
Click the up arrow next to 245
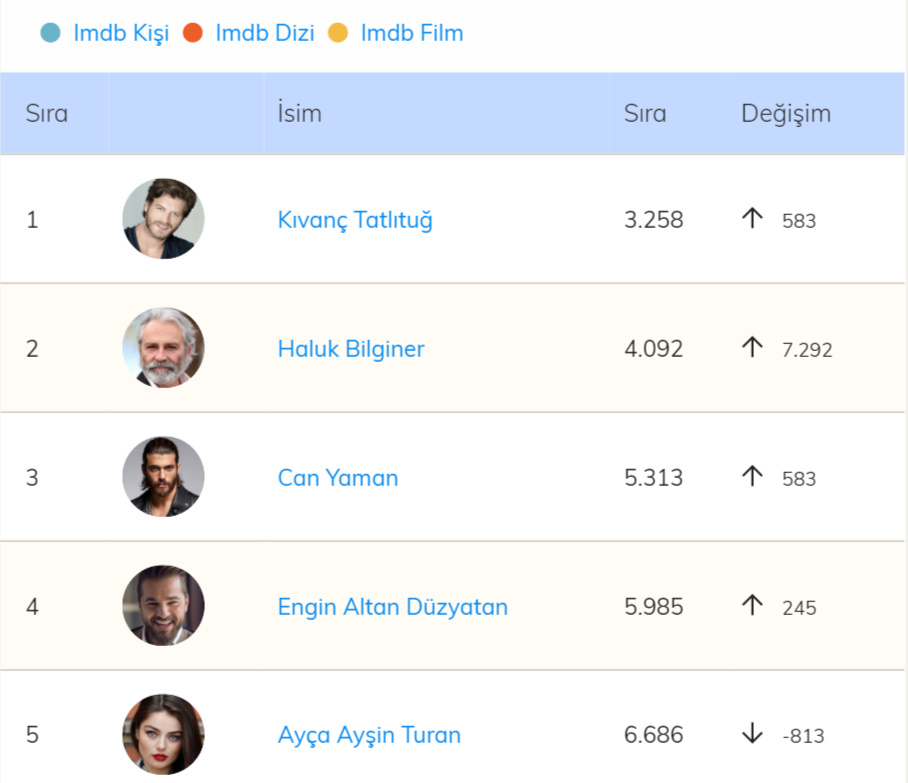click(752, 606)
